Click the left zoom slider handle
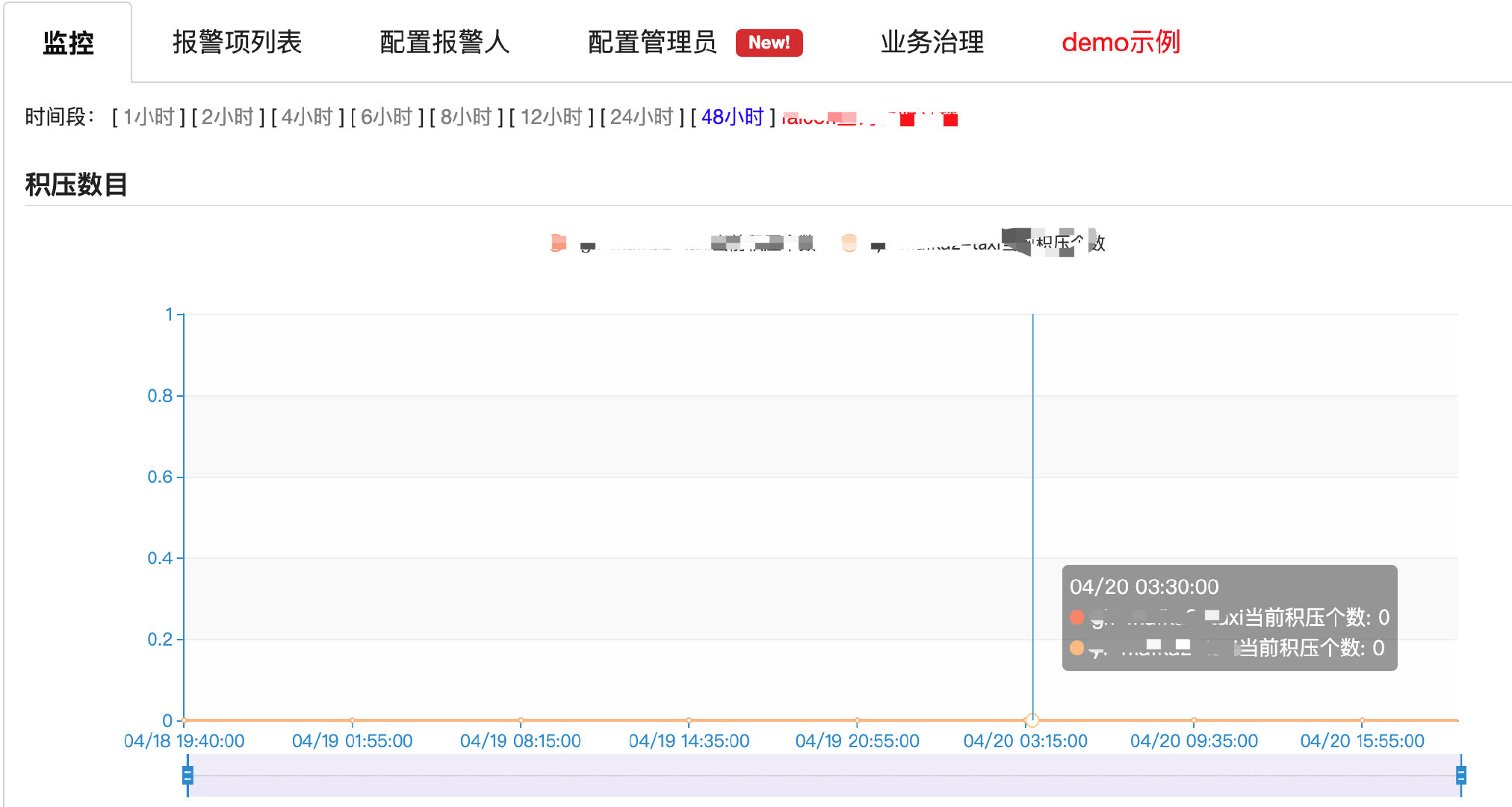This screenshot has width=1512, height=807. pos(188,775)
